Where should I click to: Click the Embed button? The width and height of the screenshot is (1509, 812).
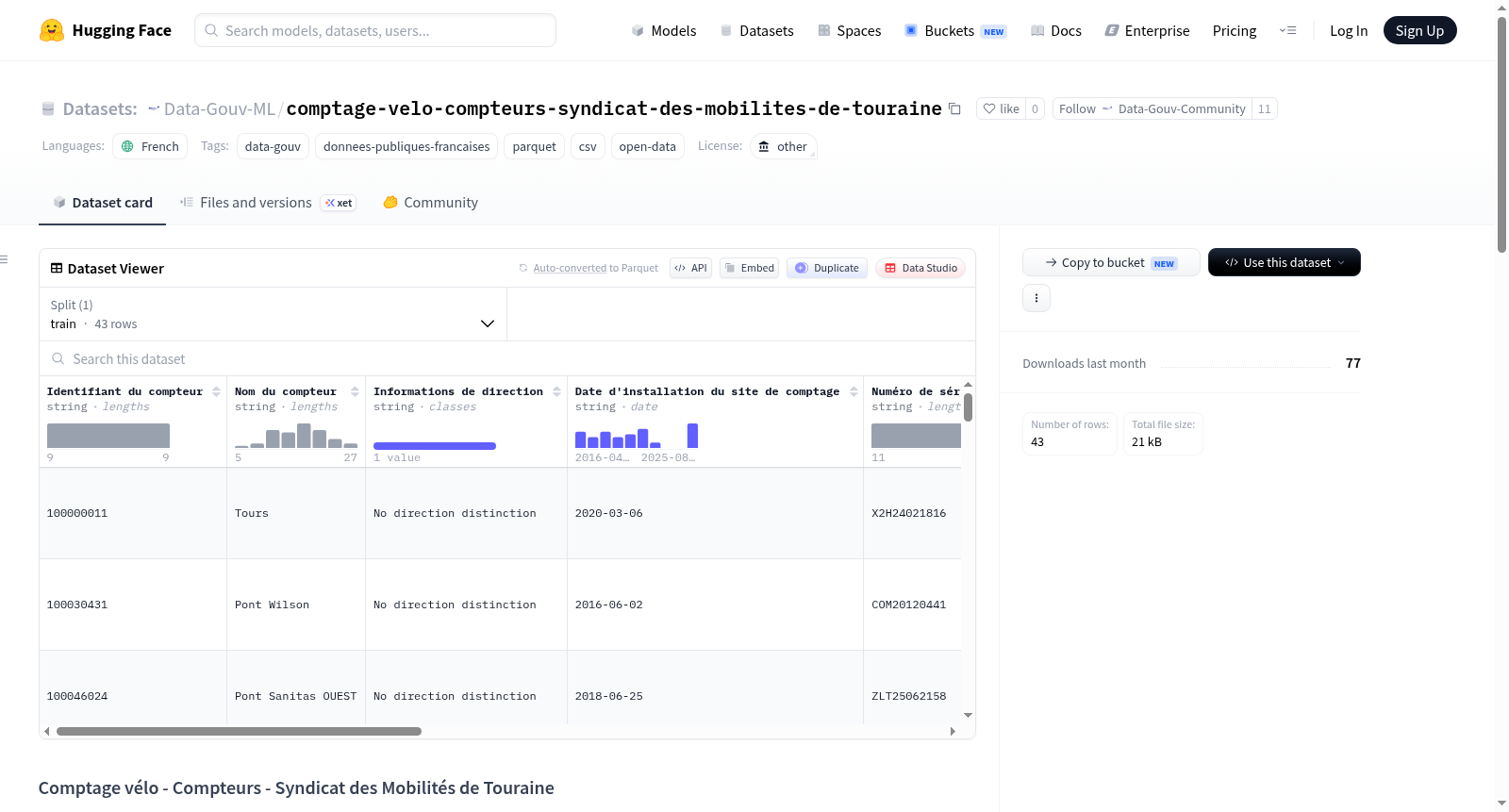click(749, 268)
